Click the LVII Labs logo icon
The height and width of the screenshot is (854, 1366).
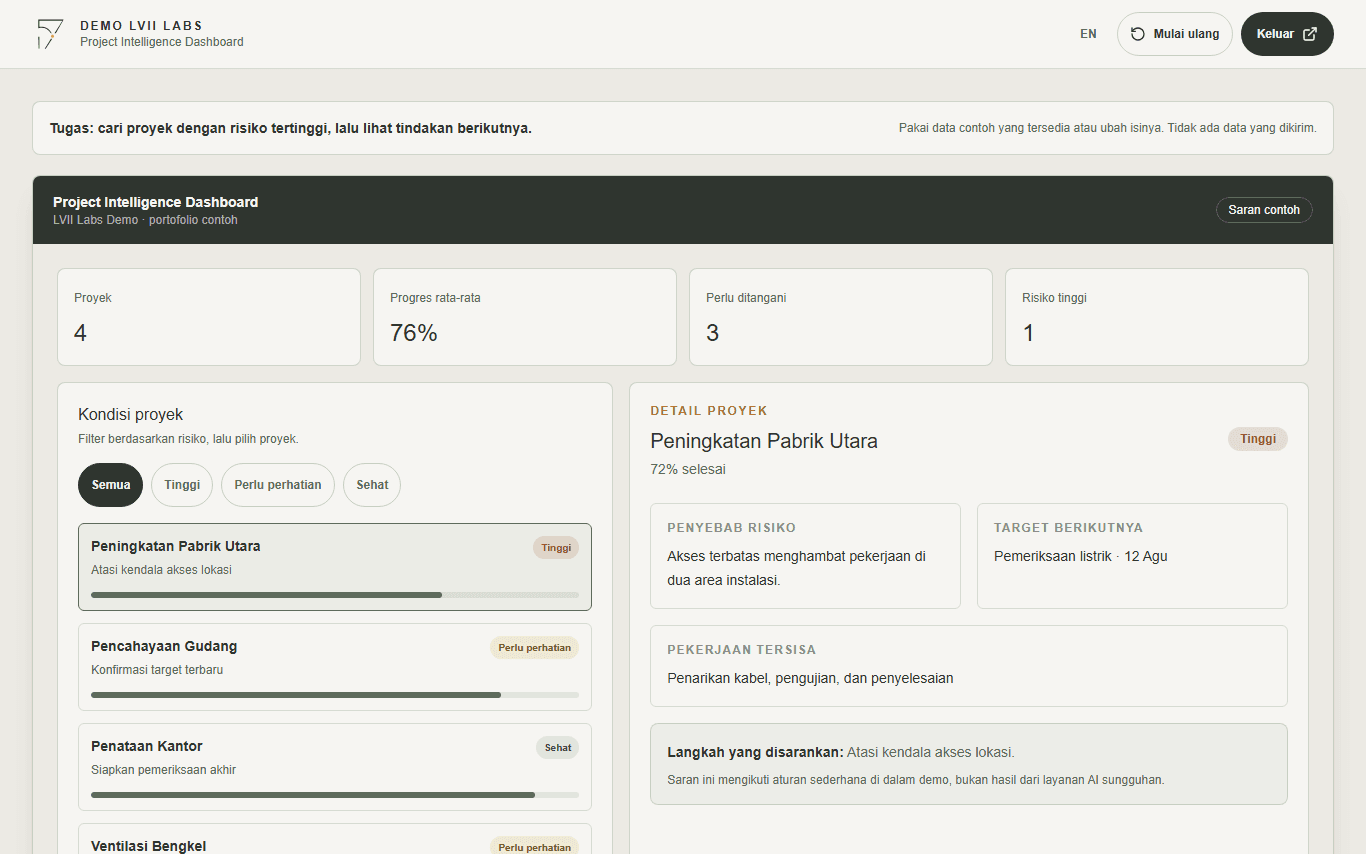(x=50, y=34)
